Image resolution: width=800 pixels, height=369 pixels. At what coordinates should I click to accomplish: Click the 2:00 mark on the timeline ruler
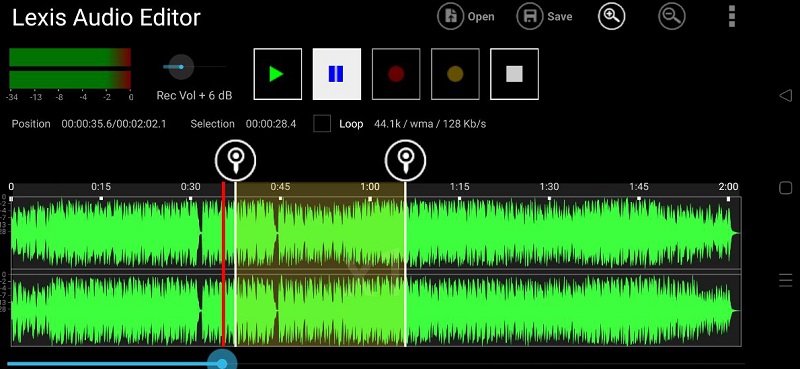pos(728,187)
